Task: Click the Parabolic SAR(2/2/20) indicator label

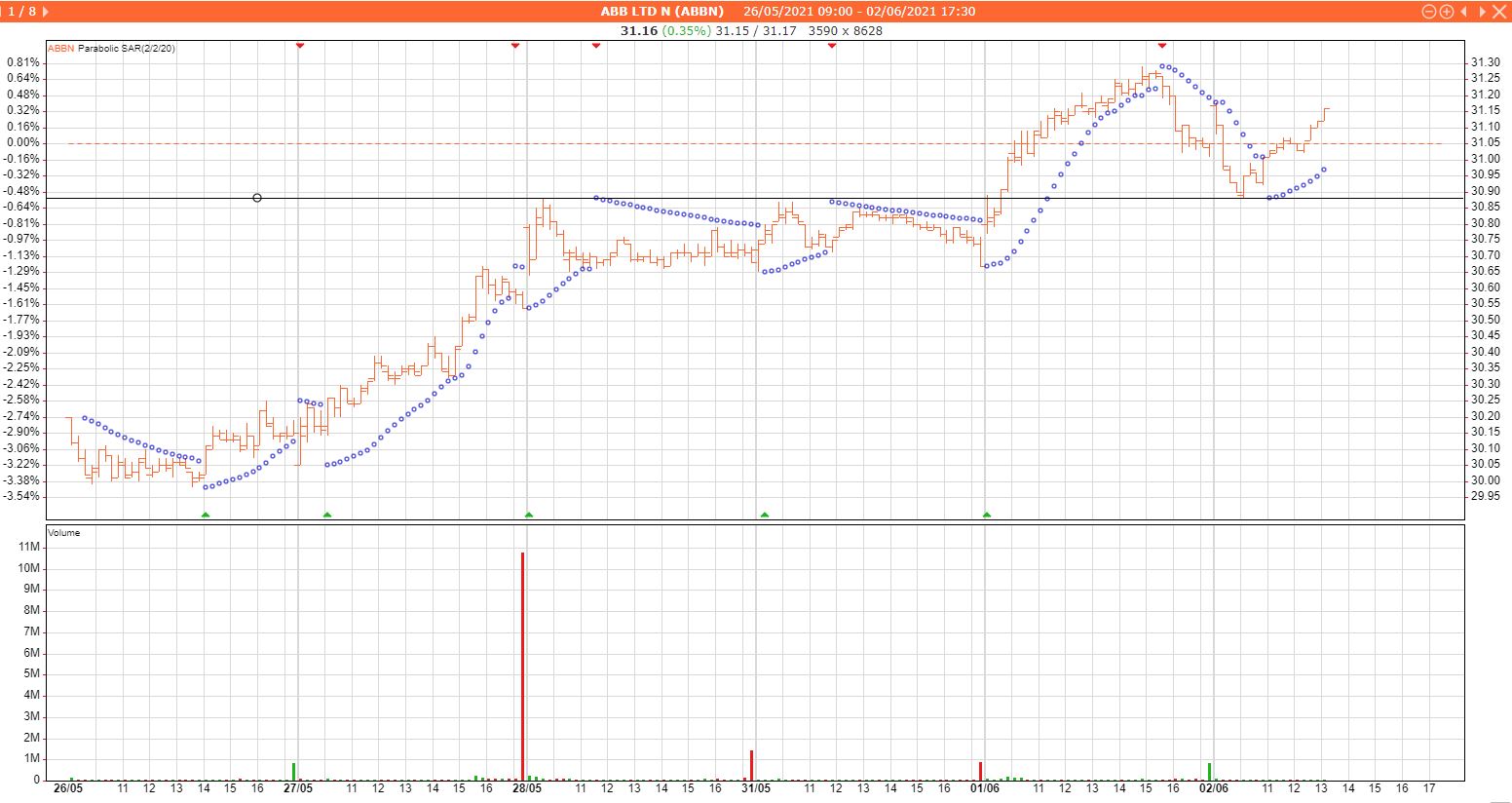Action: pos(127,48)
